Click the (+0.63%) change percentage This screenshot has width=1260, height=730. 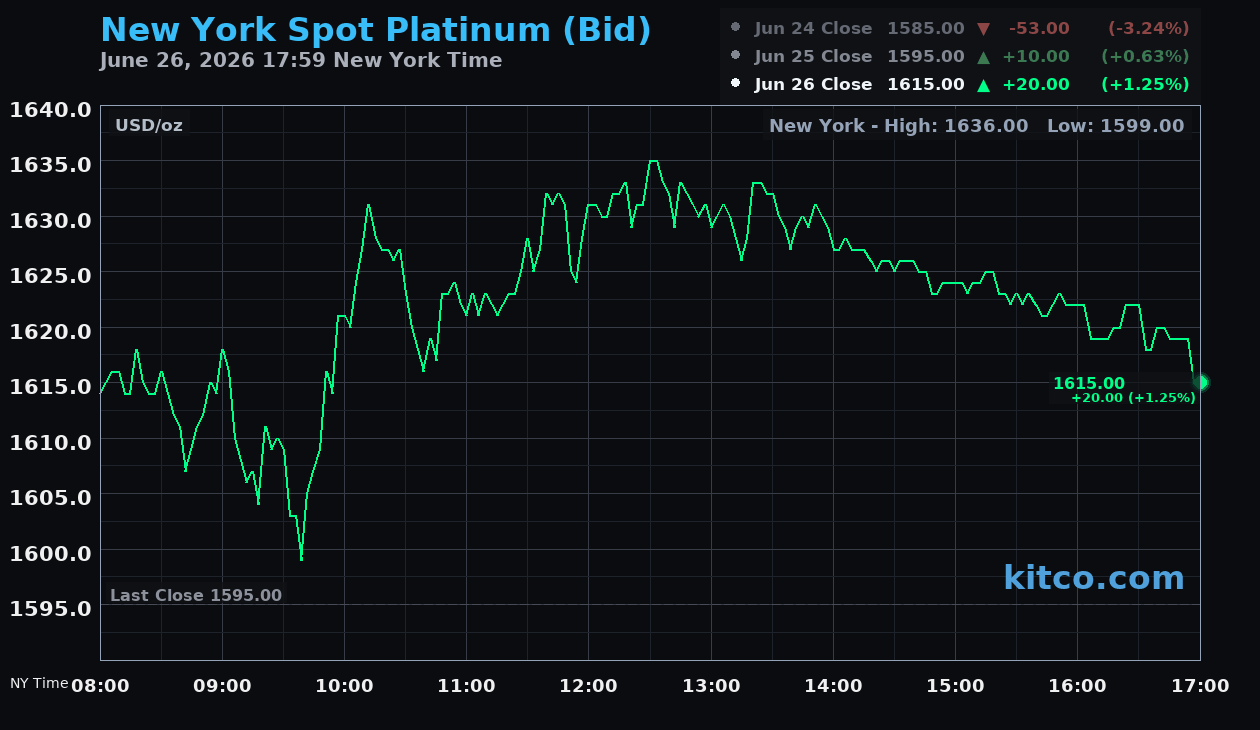click(x=1145, y=57)
